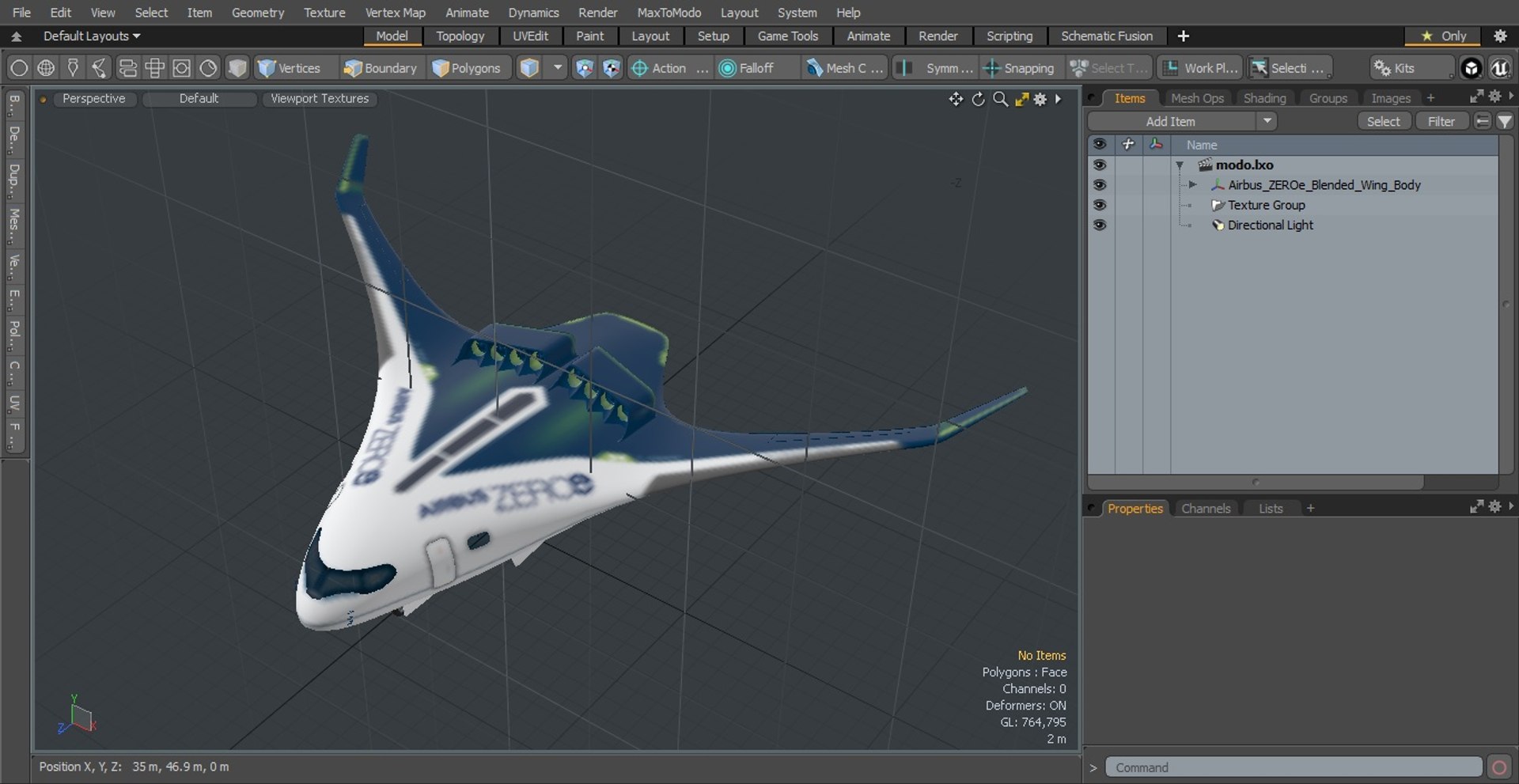Click the second action center axis icon

[x=611, y=68]
